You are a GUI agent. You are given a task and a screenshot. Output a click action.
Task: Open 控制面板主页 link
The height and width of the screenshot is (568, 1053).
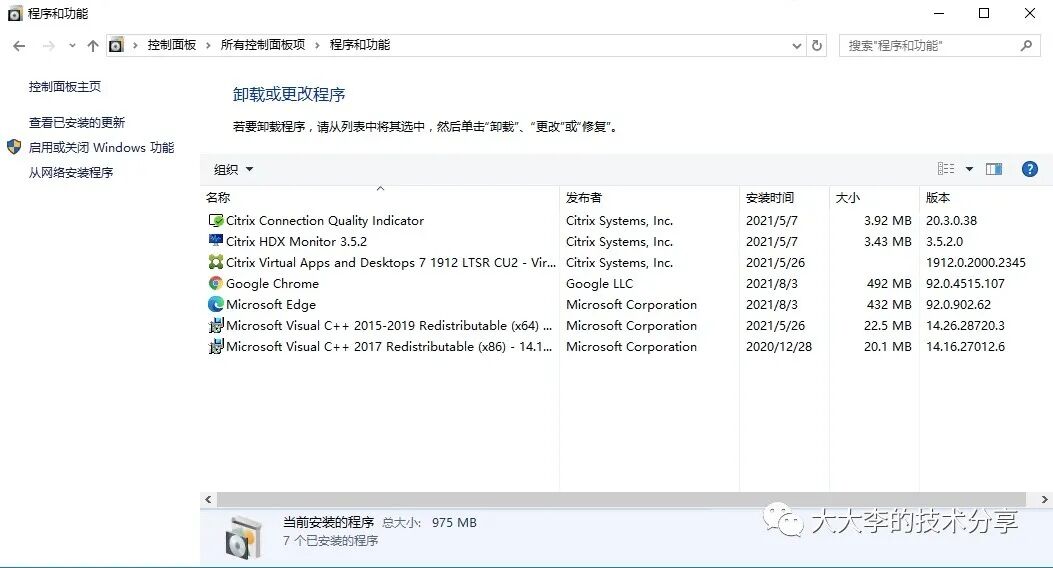pyautogui.click(x=64, y=87)
